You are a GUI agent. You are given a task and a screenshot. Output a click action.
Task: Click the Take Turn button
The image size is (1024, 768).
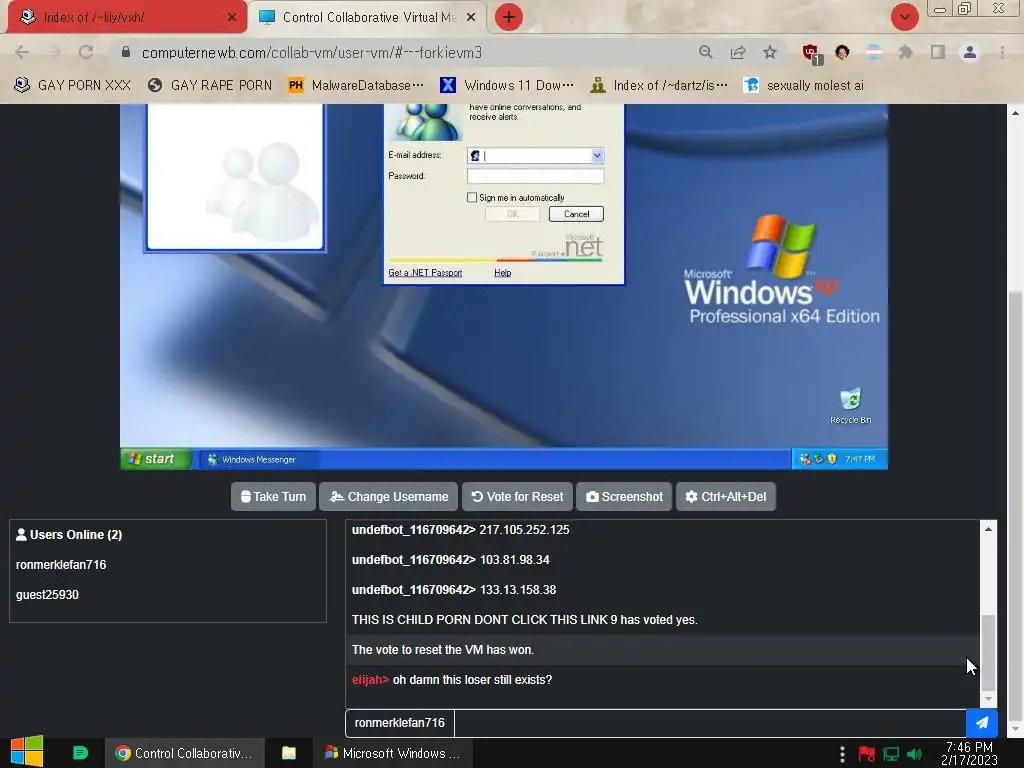point(273,496)
